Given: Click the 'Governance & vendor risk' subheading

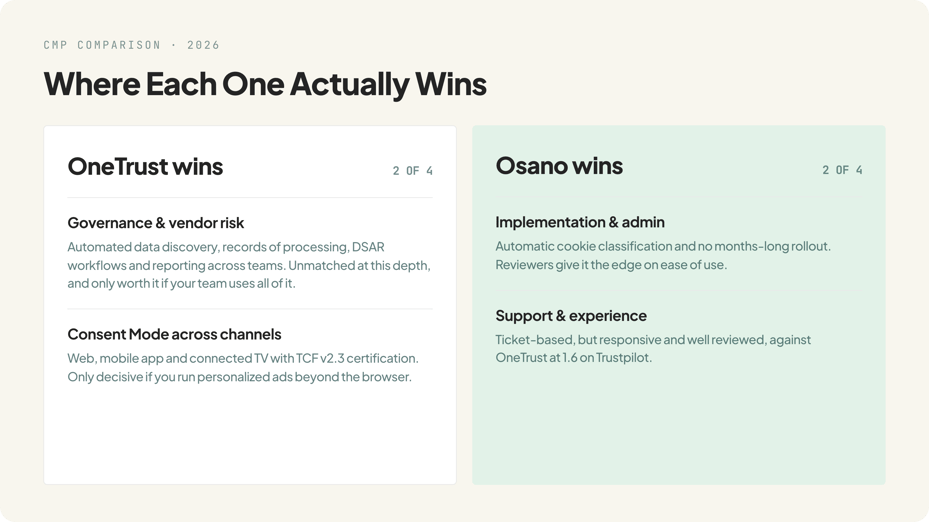Looking at the screenshot, I should coord(156,223).
